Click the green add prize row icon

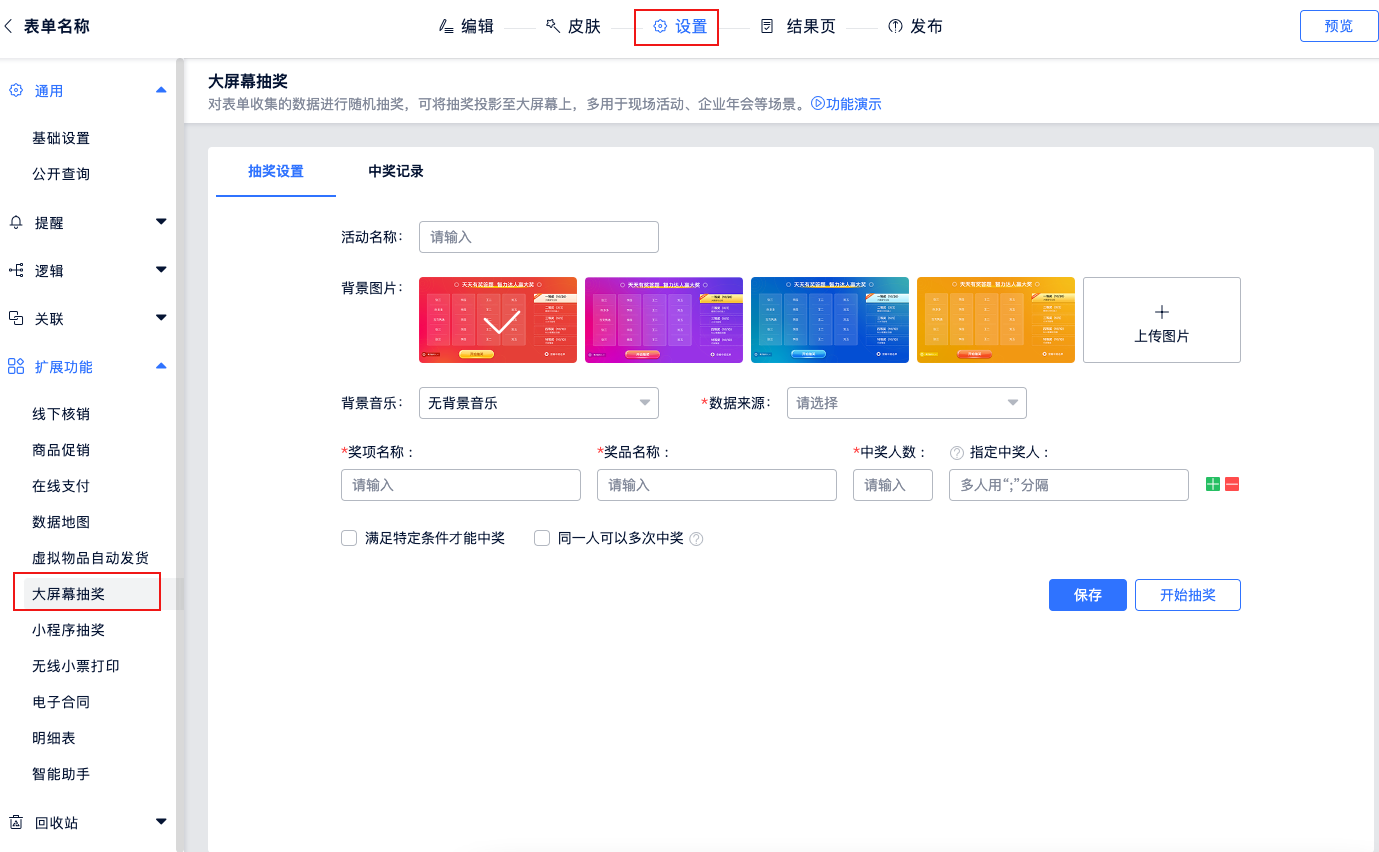(x=1212, y=484)
